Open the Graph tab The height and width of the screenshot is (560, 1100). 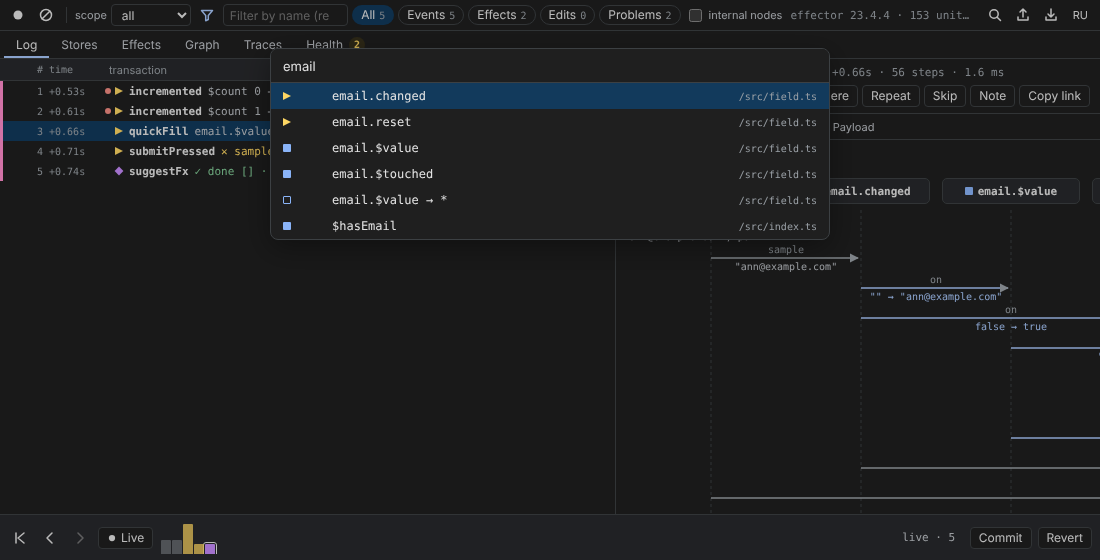click(202, 45)
